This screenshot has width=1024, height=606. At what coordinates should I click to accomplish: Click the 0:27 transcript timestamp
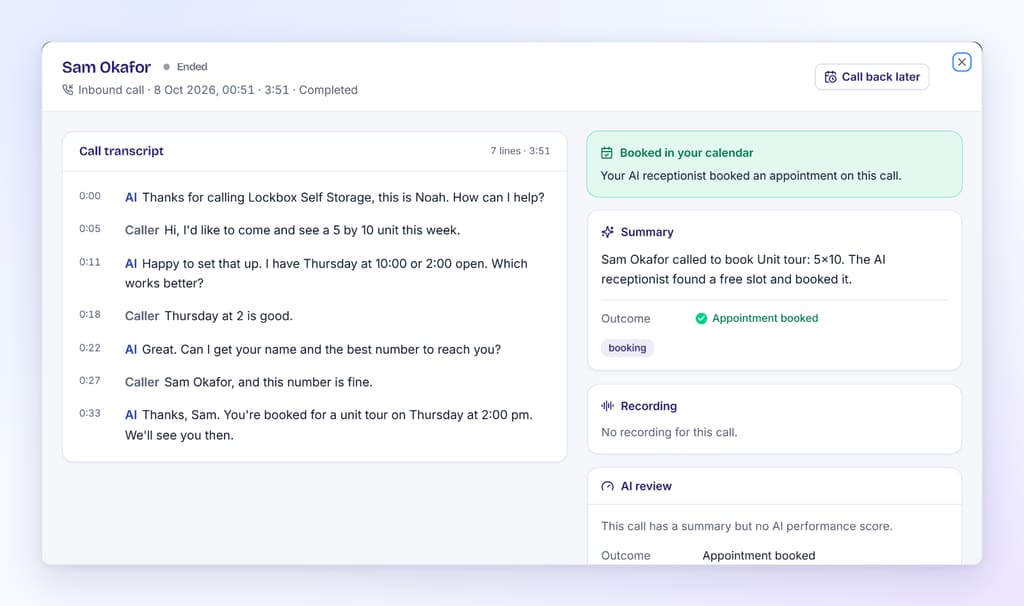(x=90, y=380)
